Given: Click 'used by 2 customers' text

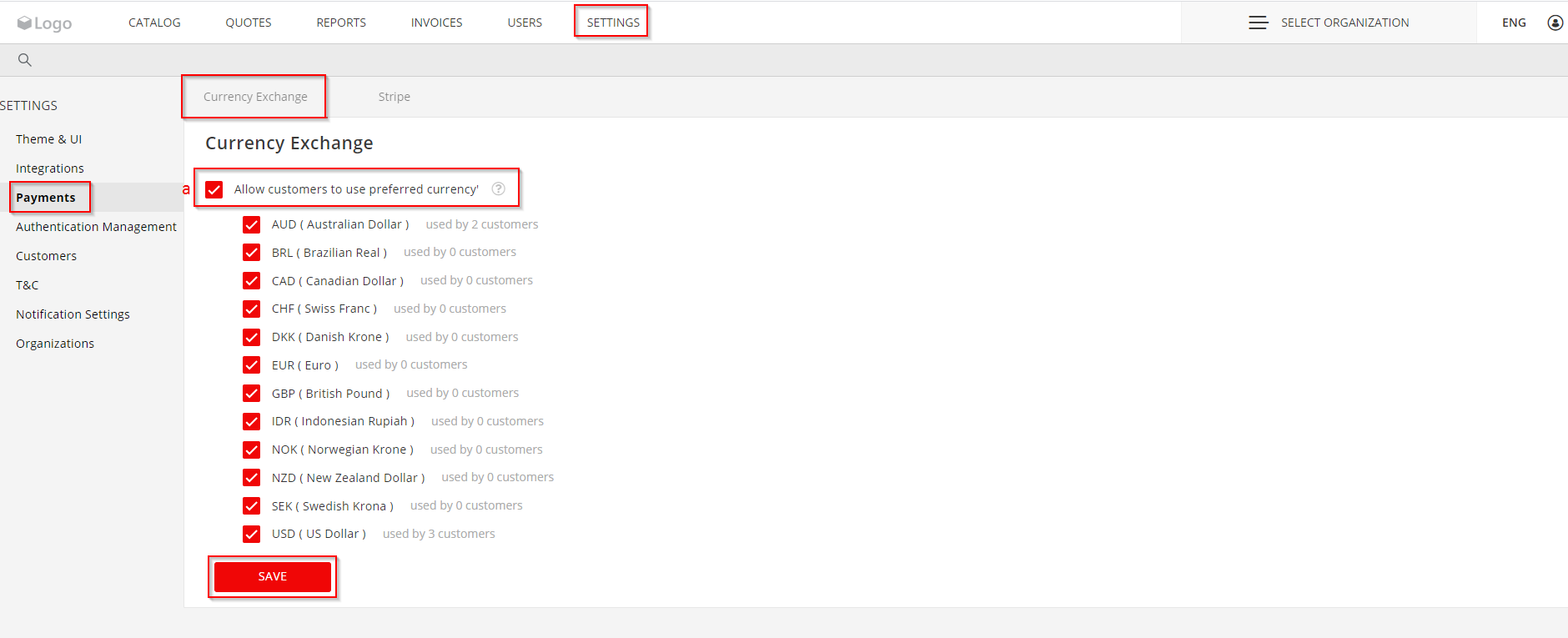Looking at the screenshot, I should [x=482, y=224].
